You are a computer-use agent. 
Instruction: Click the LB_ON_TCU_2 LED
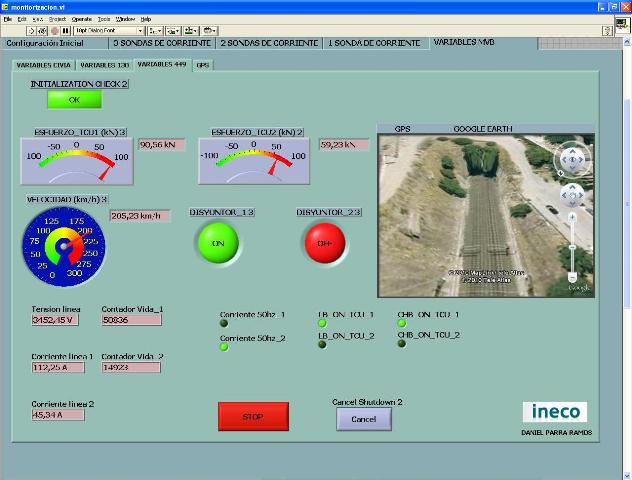click(322, 344)
